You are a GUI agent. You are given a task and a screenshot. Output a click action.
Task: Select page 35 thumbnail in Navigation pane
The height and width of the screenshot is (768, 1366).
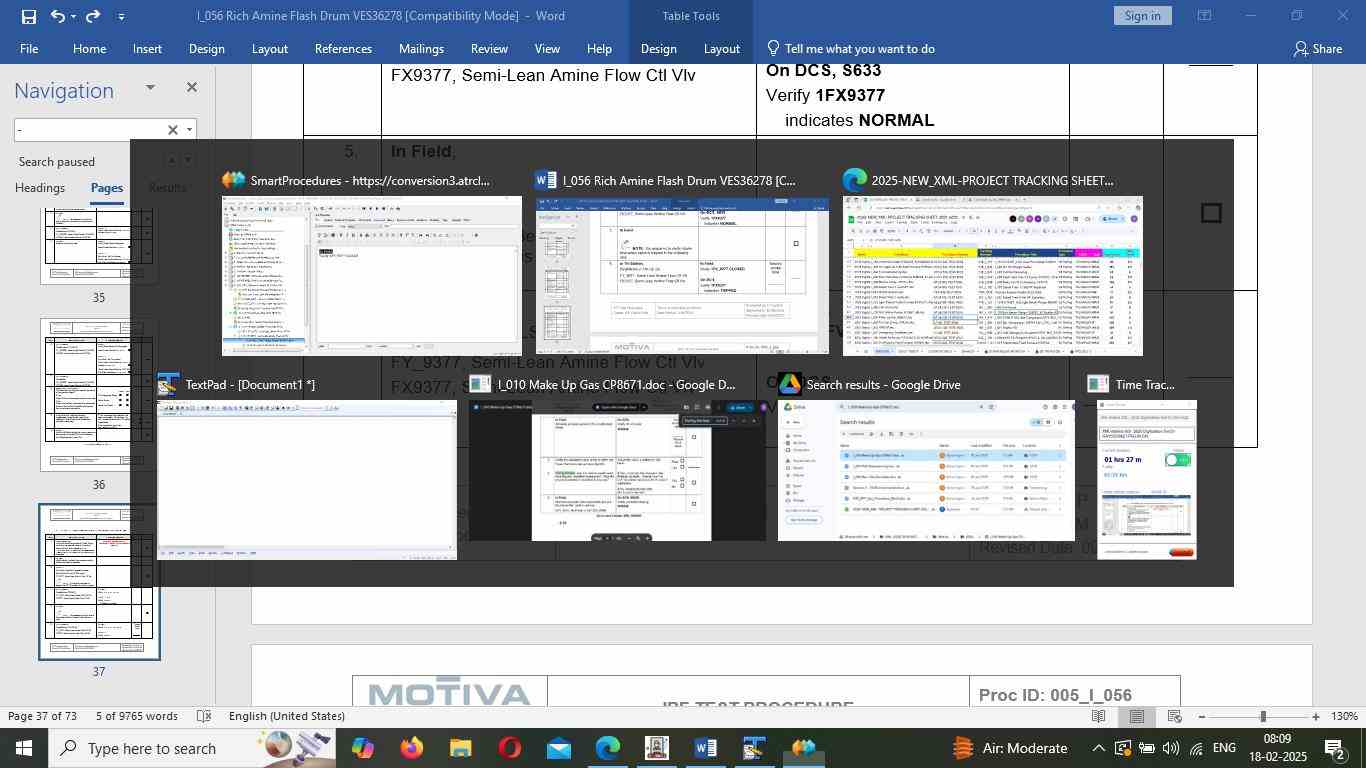[x=99, y=246]
